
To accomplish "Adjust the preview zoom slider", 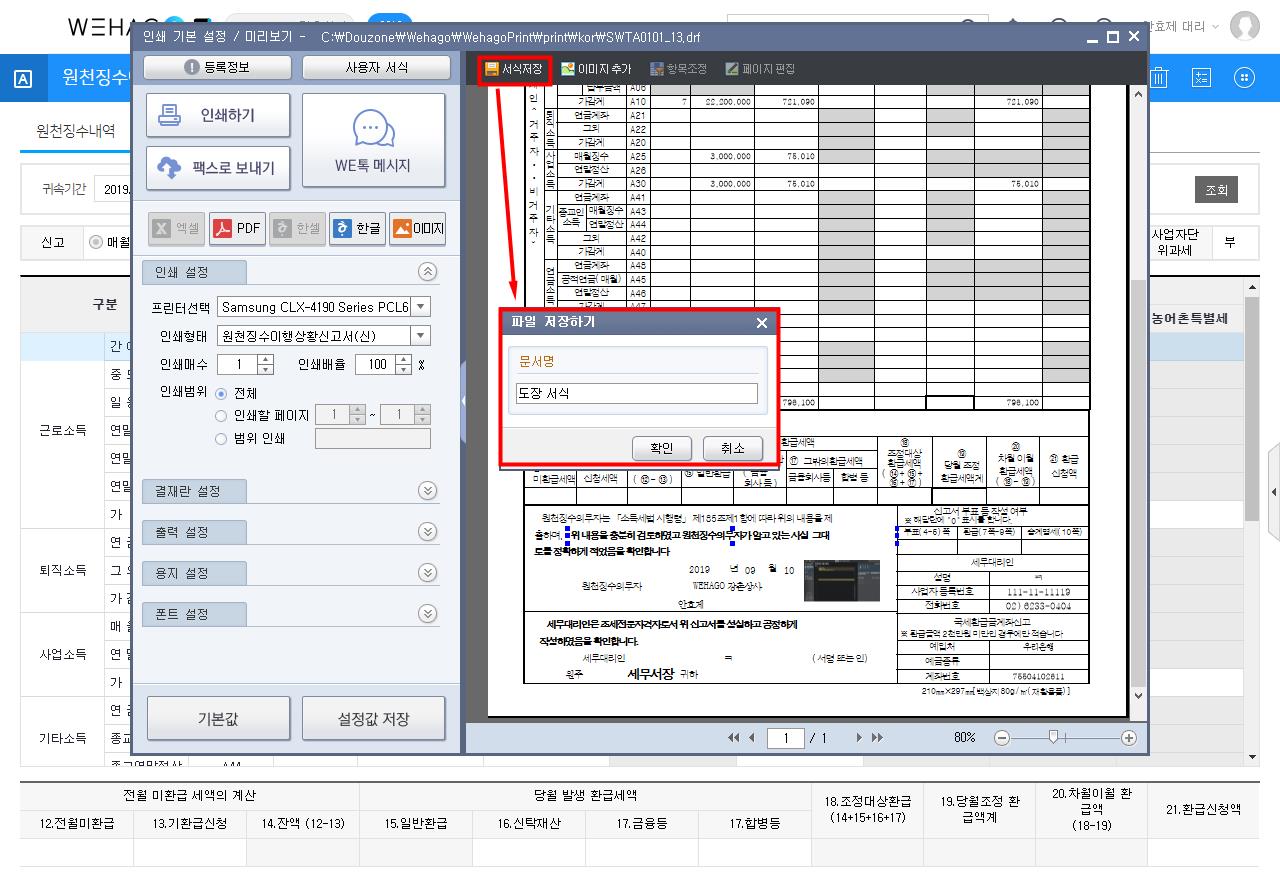I will click(x=1053, y=738).
